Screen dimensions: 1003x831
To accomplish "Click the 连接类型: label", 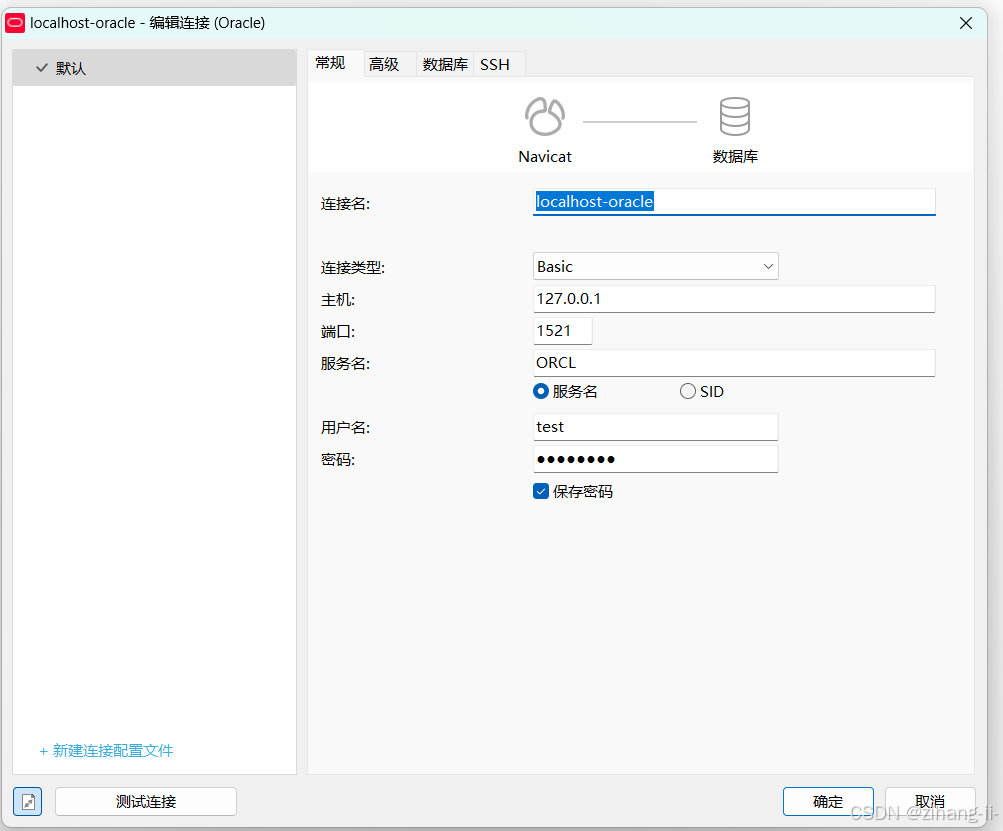I will pos(352,267).
